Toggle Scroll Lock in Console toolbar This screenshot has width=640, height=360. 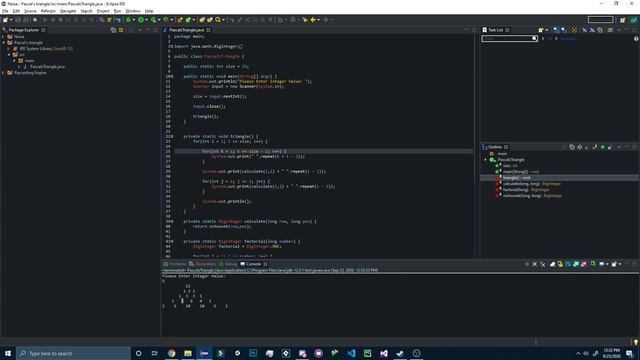point(560,264)
